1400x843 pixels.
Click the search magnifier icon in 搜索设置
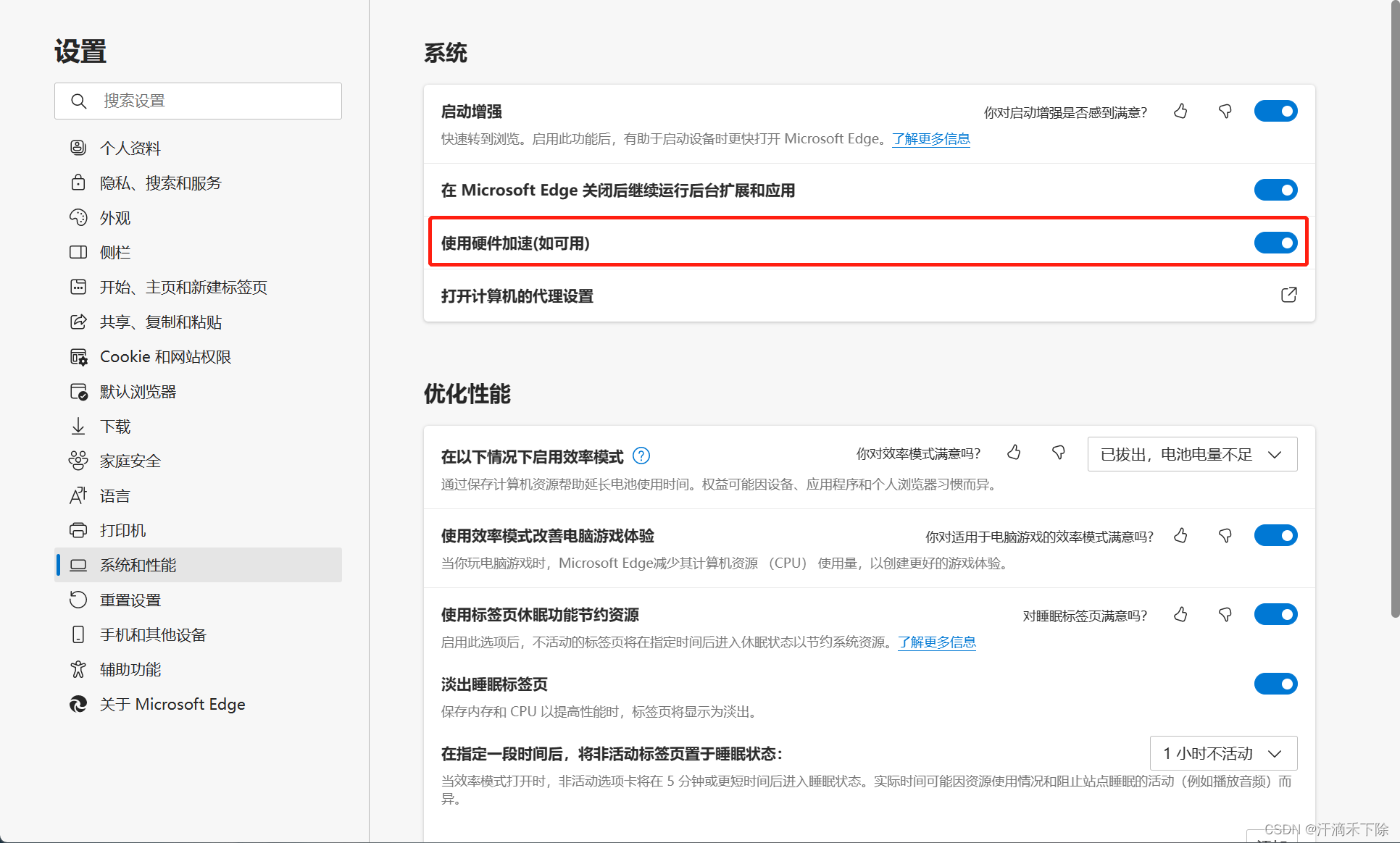coord(79,101)
